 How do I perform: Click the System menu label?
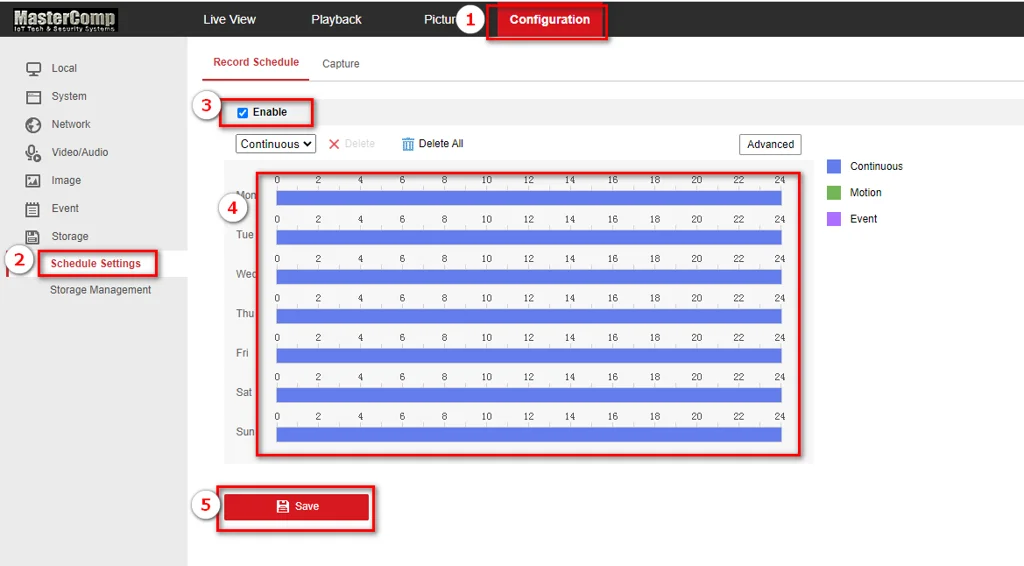coord(69,97)
